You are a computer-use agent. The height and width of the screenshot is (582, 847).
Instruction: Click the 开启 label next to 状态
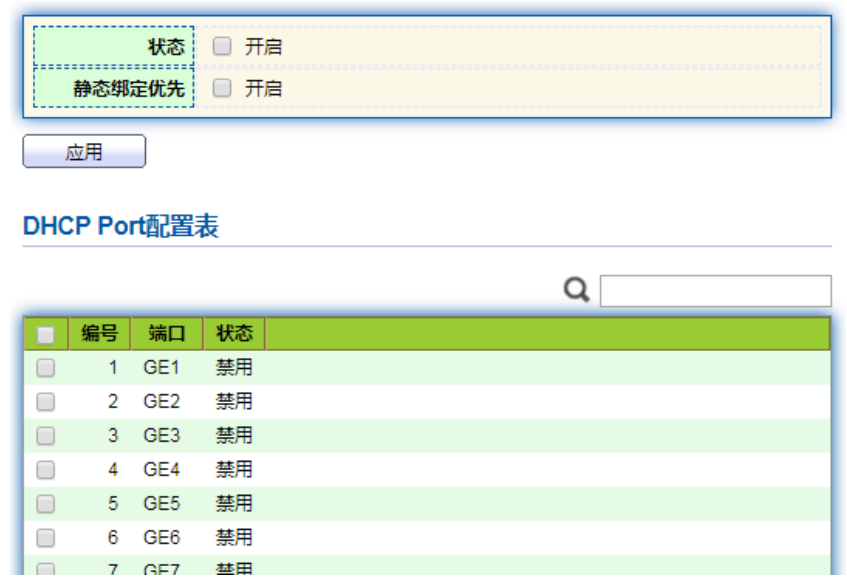263,46
